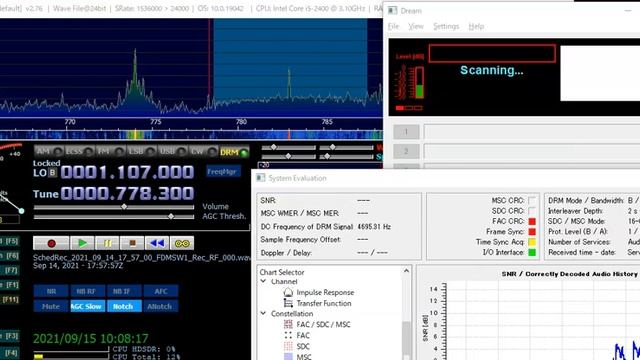The height and width of the screenshot is (360, 640).
Task: Toggle the ANotch auto notch button
Action: coord(160,306)
